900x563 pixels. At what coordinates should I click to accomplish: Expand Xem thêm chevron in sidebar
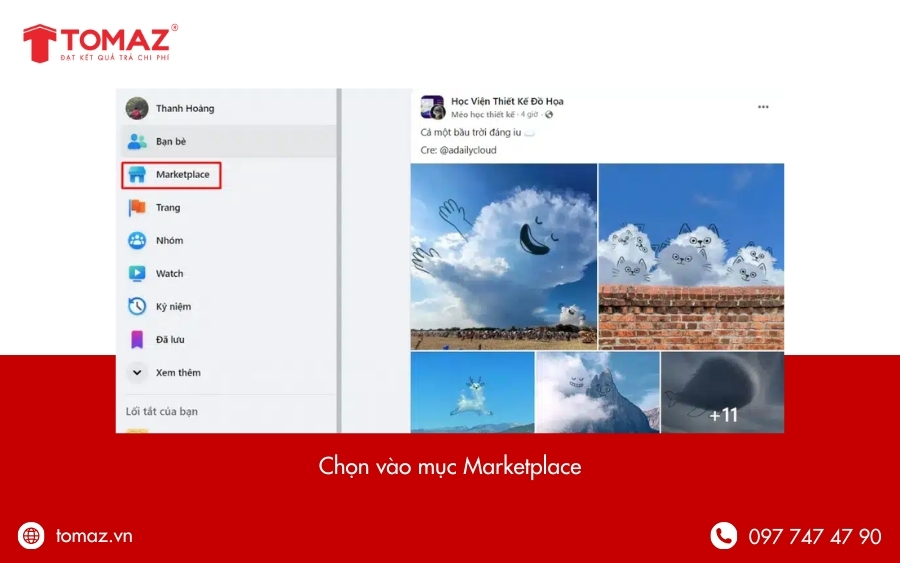[x=137, y=373]
